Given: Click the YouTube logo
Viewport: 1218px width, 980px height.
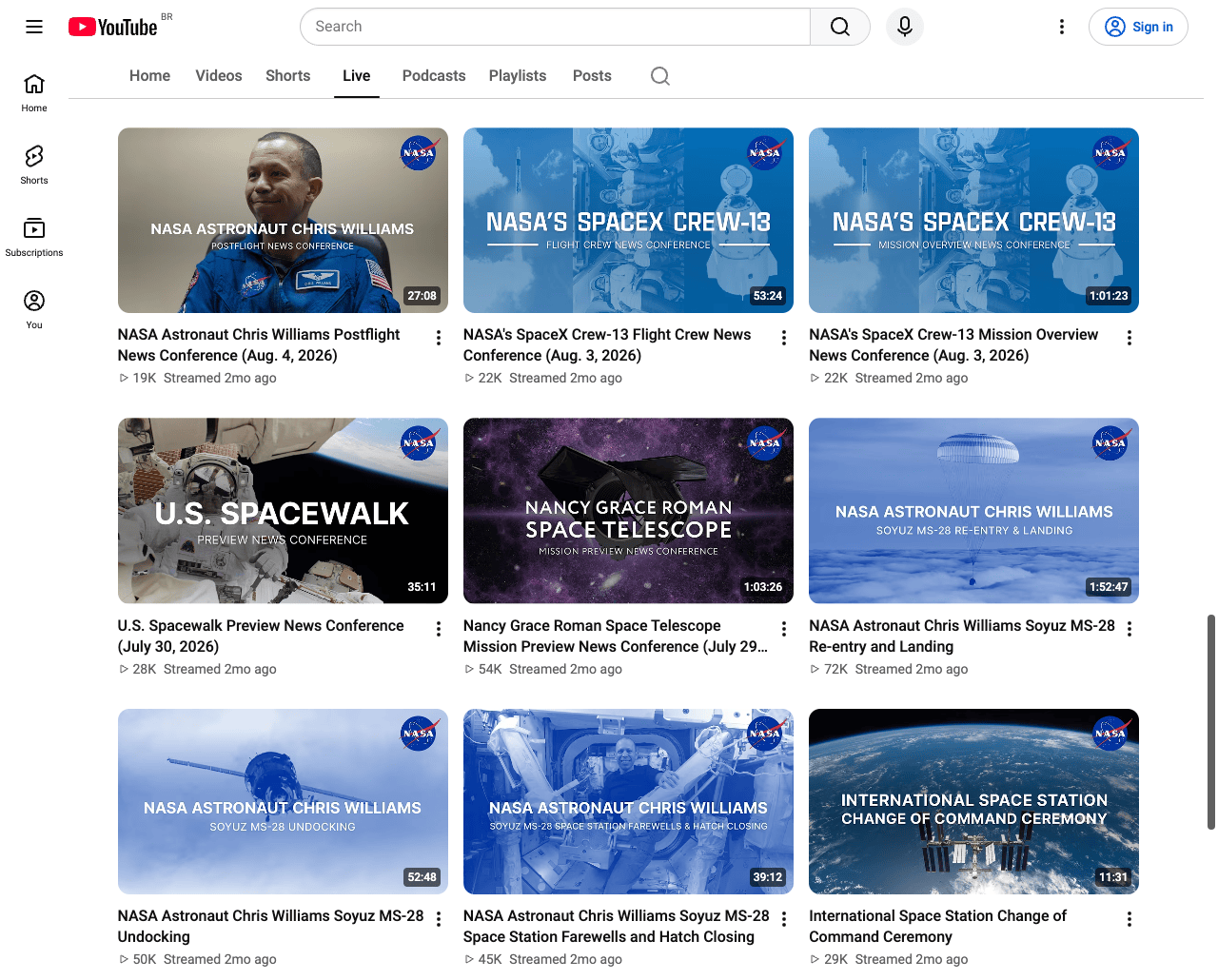Looking at the screenshot, I should click(x=112, y=27).
